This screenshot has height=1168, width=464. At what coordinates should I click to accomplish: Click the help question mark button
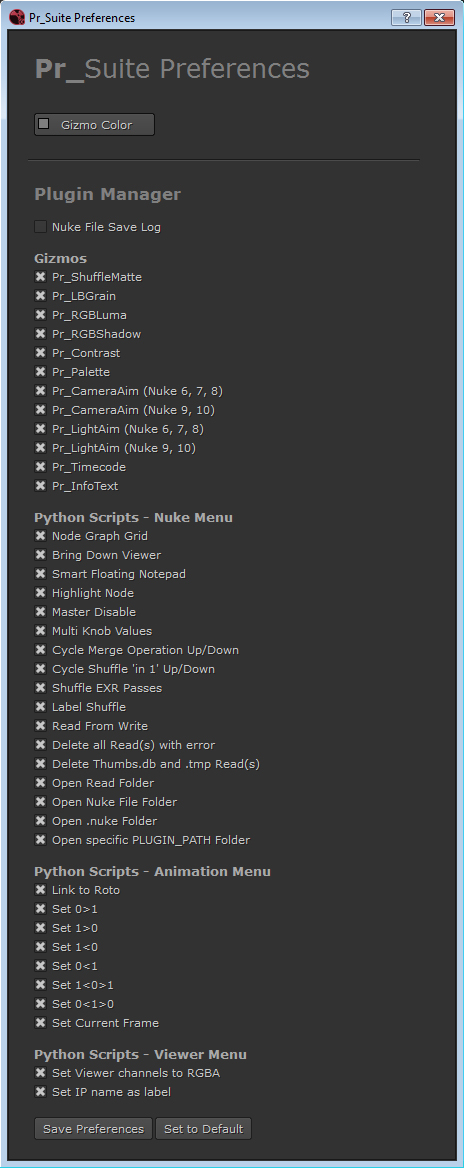click(x=407, y=17)
